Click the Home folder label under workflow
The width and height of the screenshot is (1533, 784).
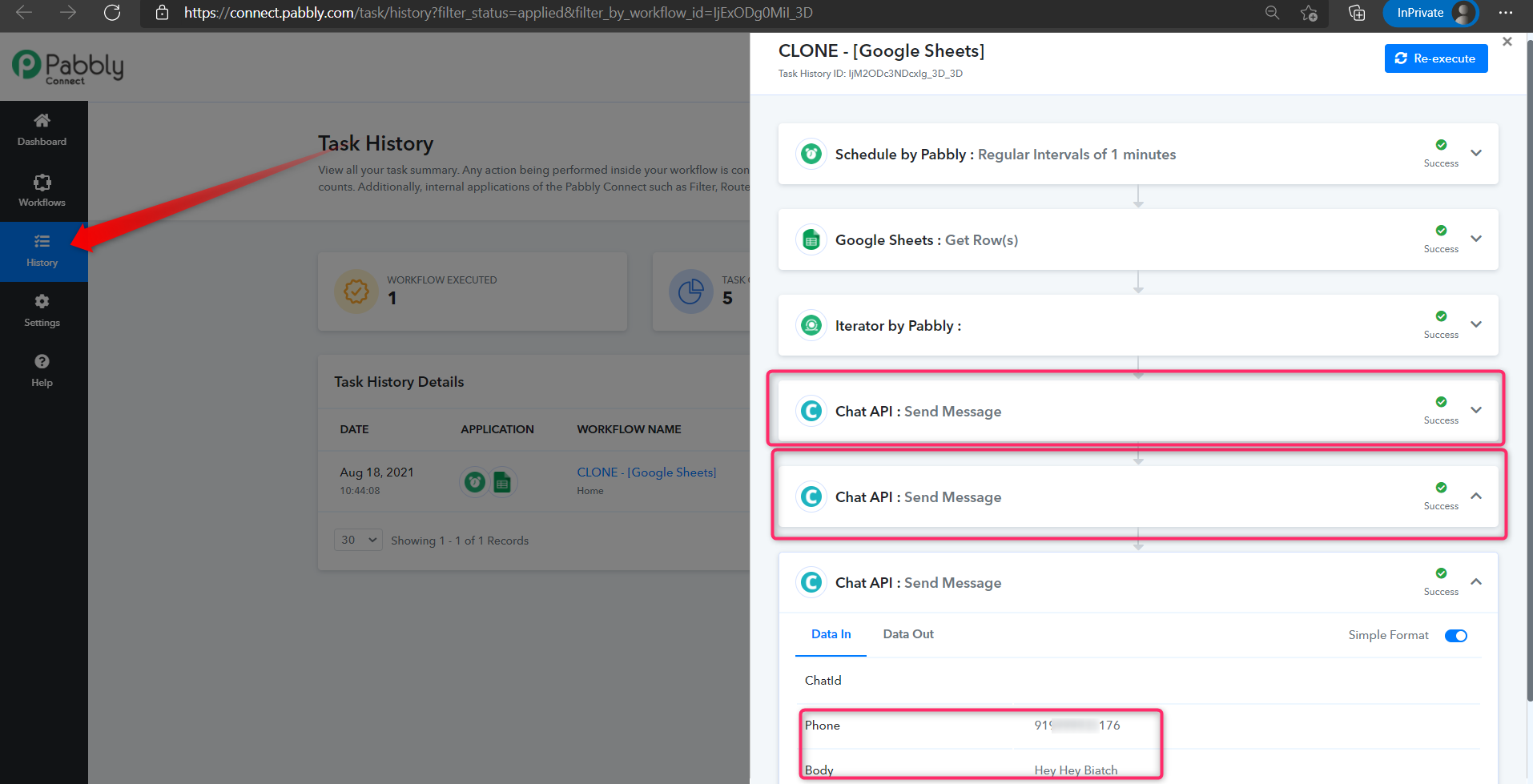click(590, 491)
